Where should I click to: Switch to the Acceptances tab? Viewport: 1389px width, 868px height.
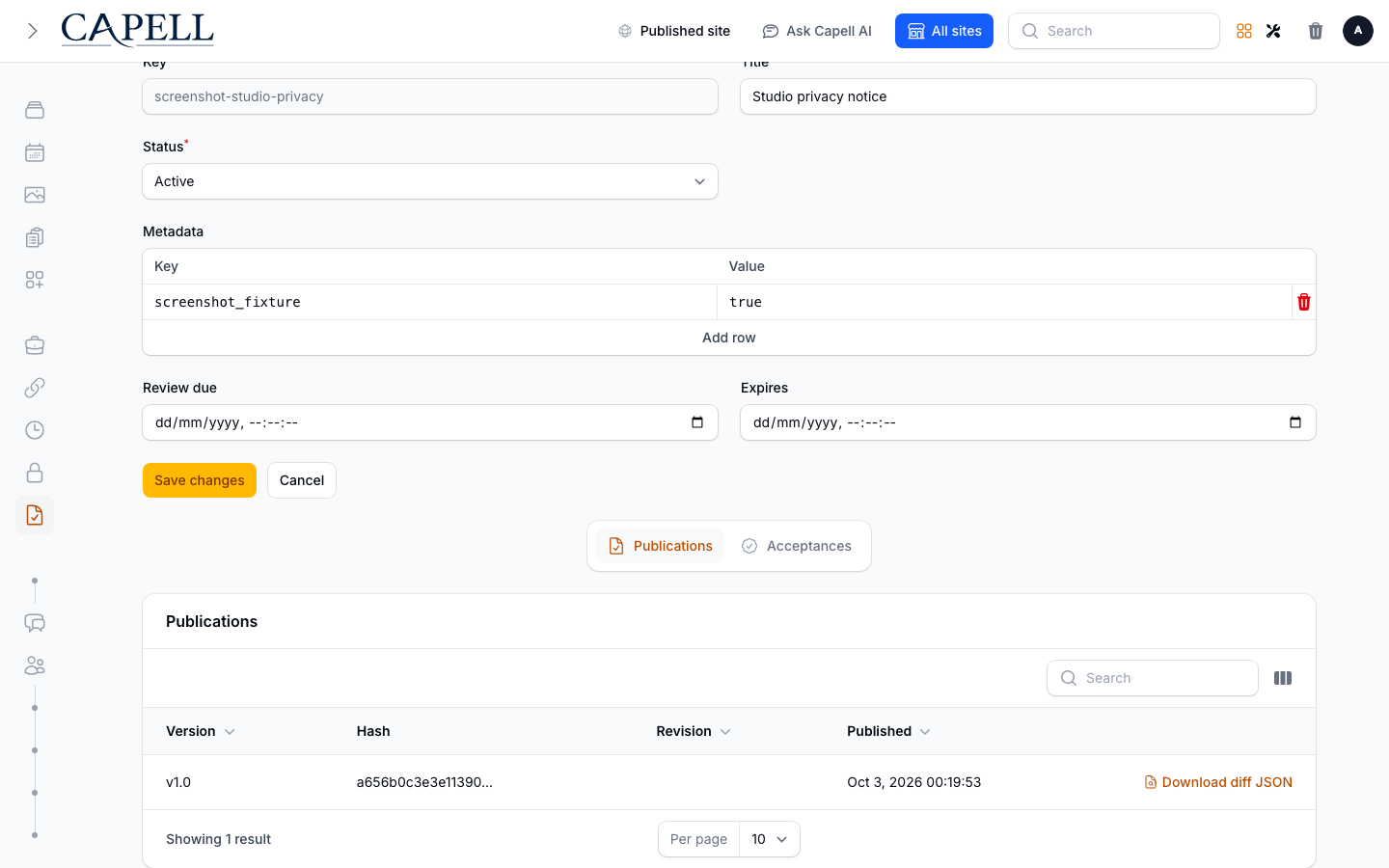[796, 546]
